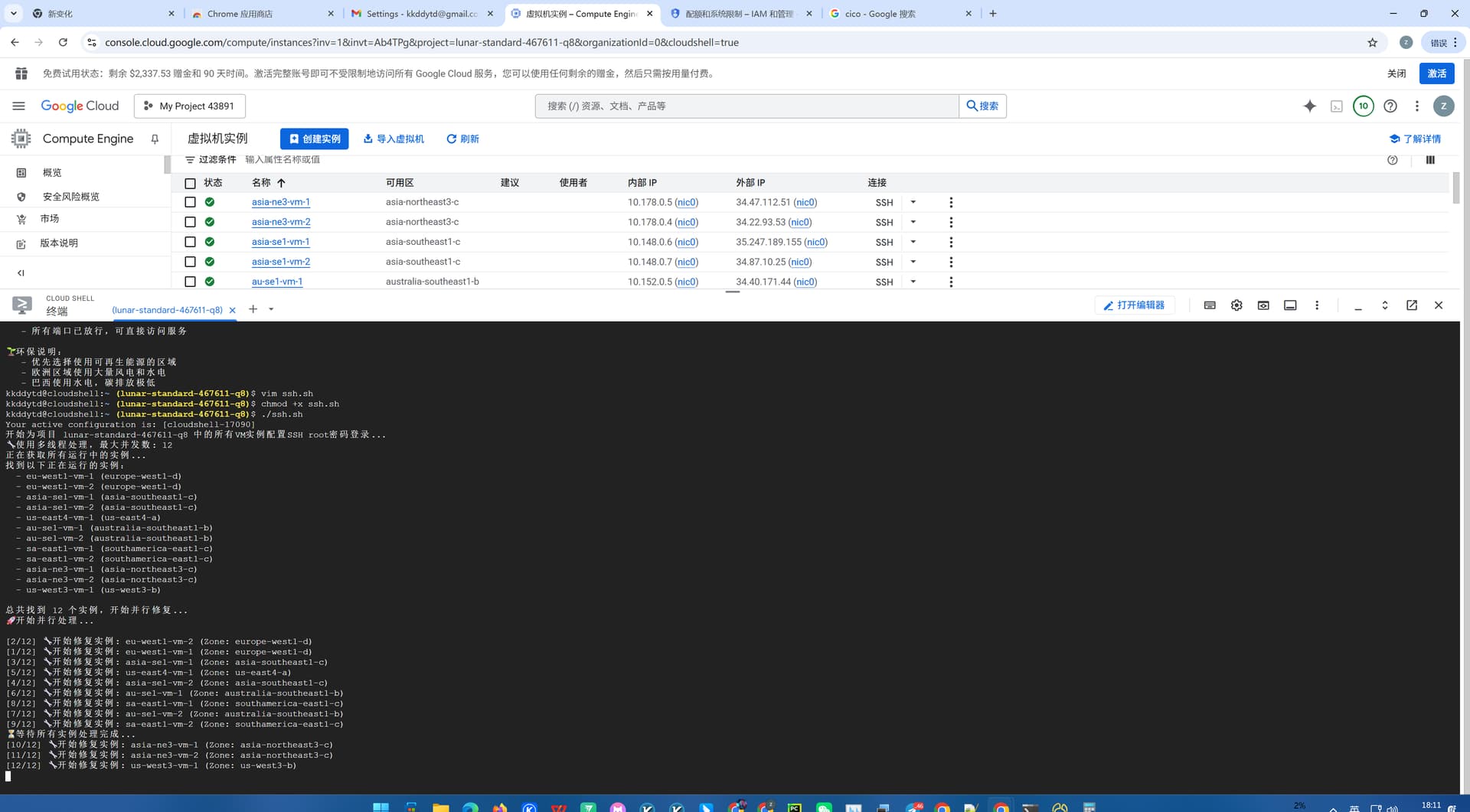Viewport: 1470px width, 812px height.
Task: Click the 创建实例 button
Action: point(314,139)
